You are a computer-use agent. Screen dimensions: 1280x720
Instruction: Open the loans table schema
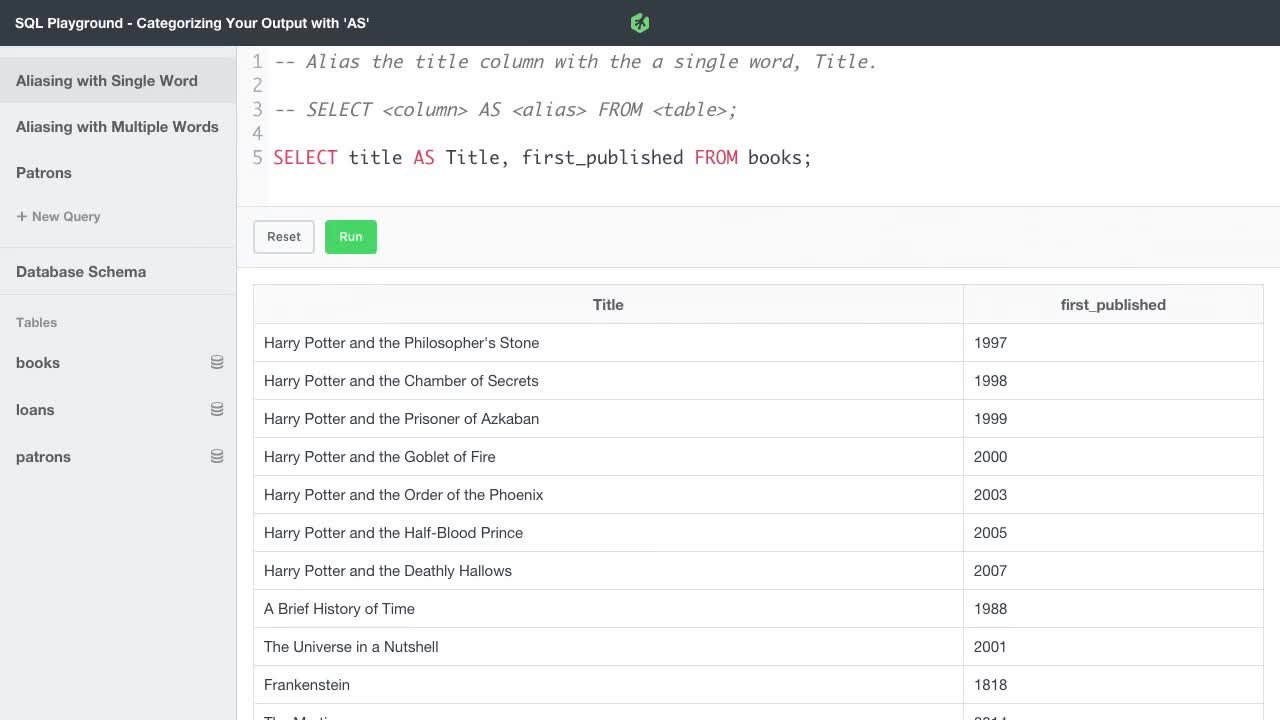pos(35,410)
